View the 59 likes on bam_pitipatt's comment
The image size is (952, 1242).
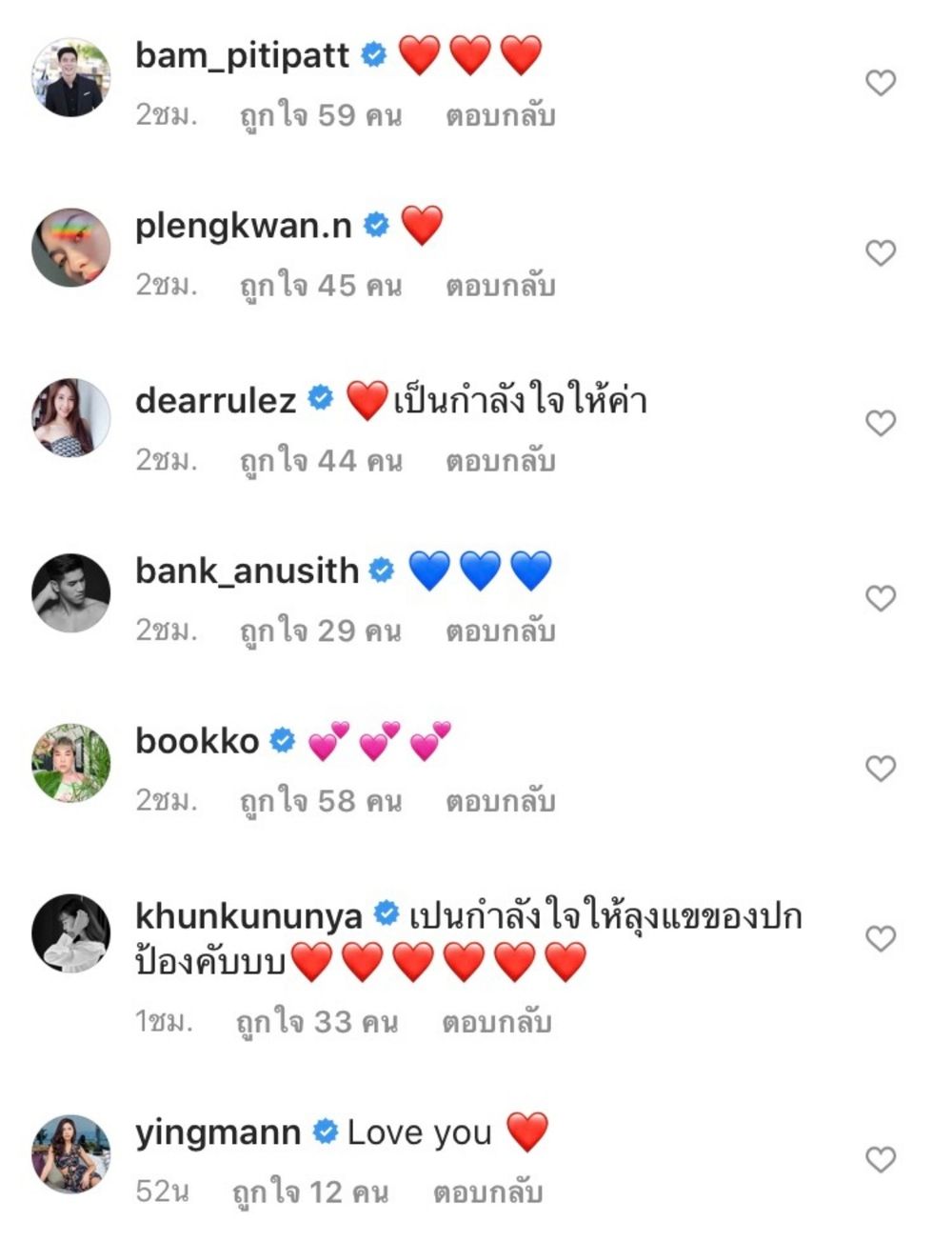coord(321,116)
